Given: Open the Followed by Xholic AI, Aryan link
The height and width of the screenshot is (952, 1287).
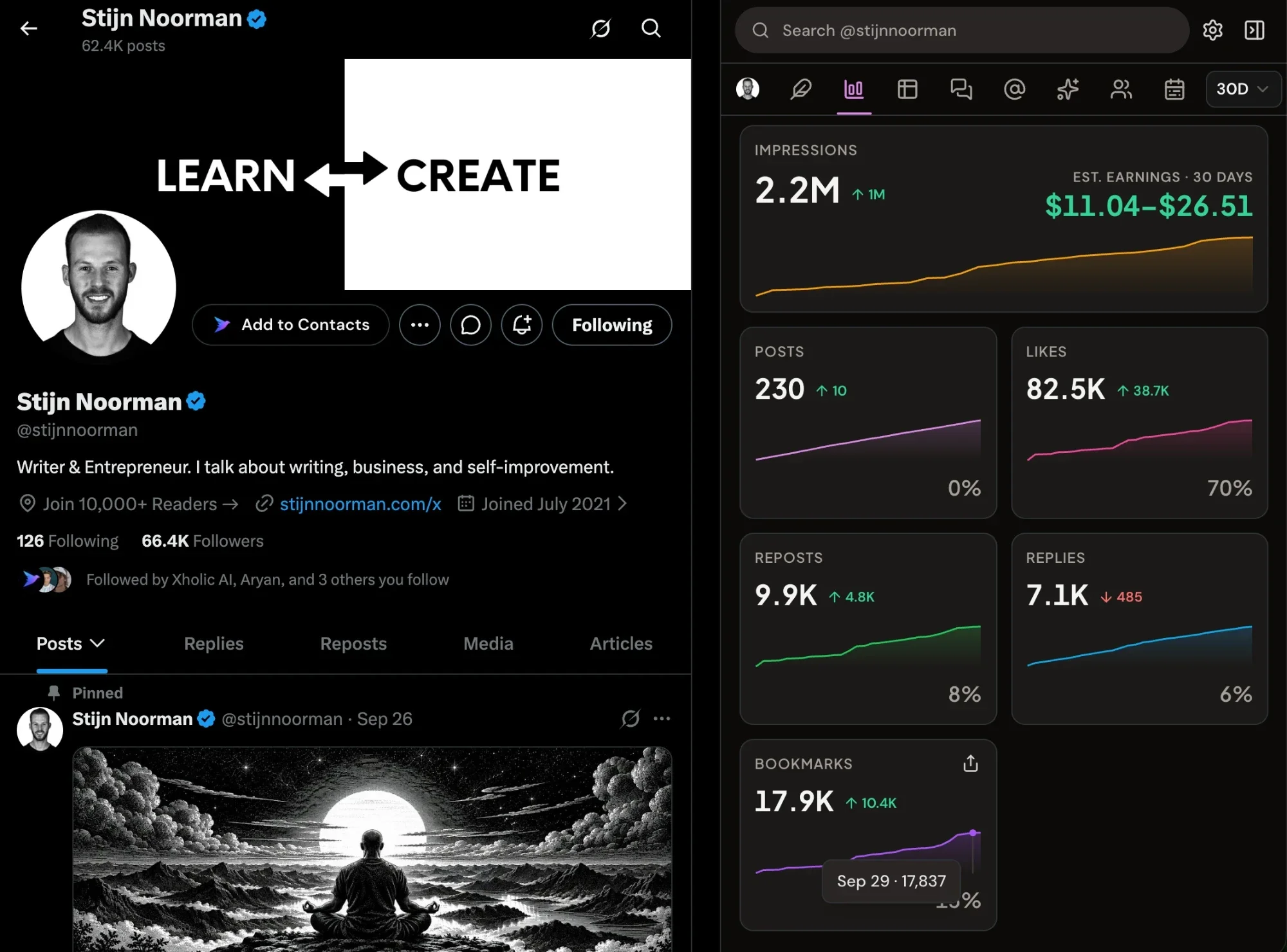Looking at the screenshot, I should pos(268,580).
